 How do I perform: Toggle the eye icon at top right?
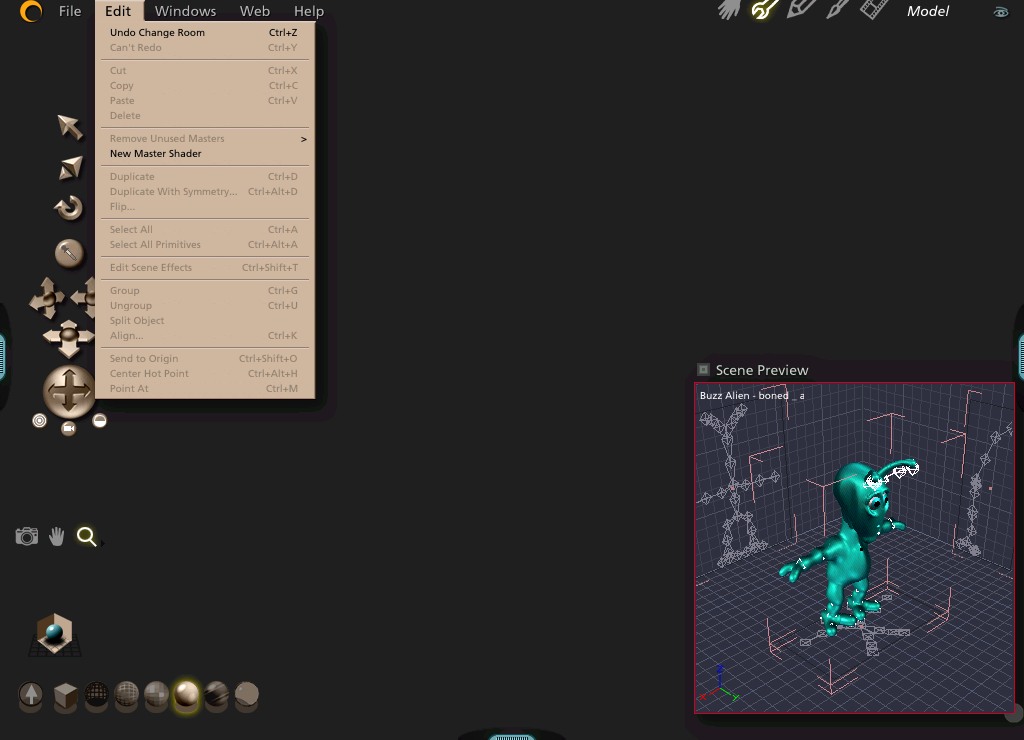coord(1000,12)
